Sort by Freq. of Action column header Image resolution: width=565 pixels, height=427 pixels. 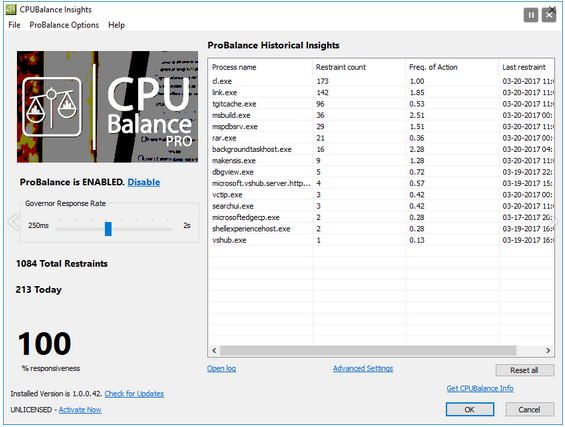click(453, 67)
